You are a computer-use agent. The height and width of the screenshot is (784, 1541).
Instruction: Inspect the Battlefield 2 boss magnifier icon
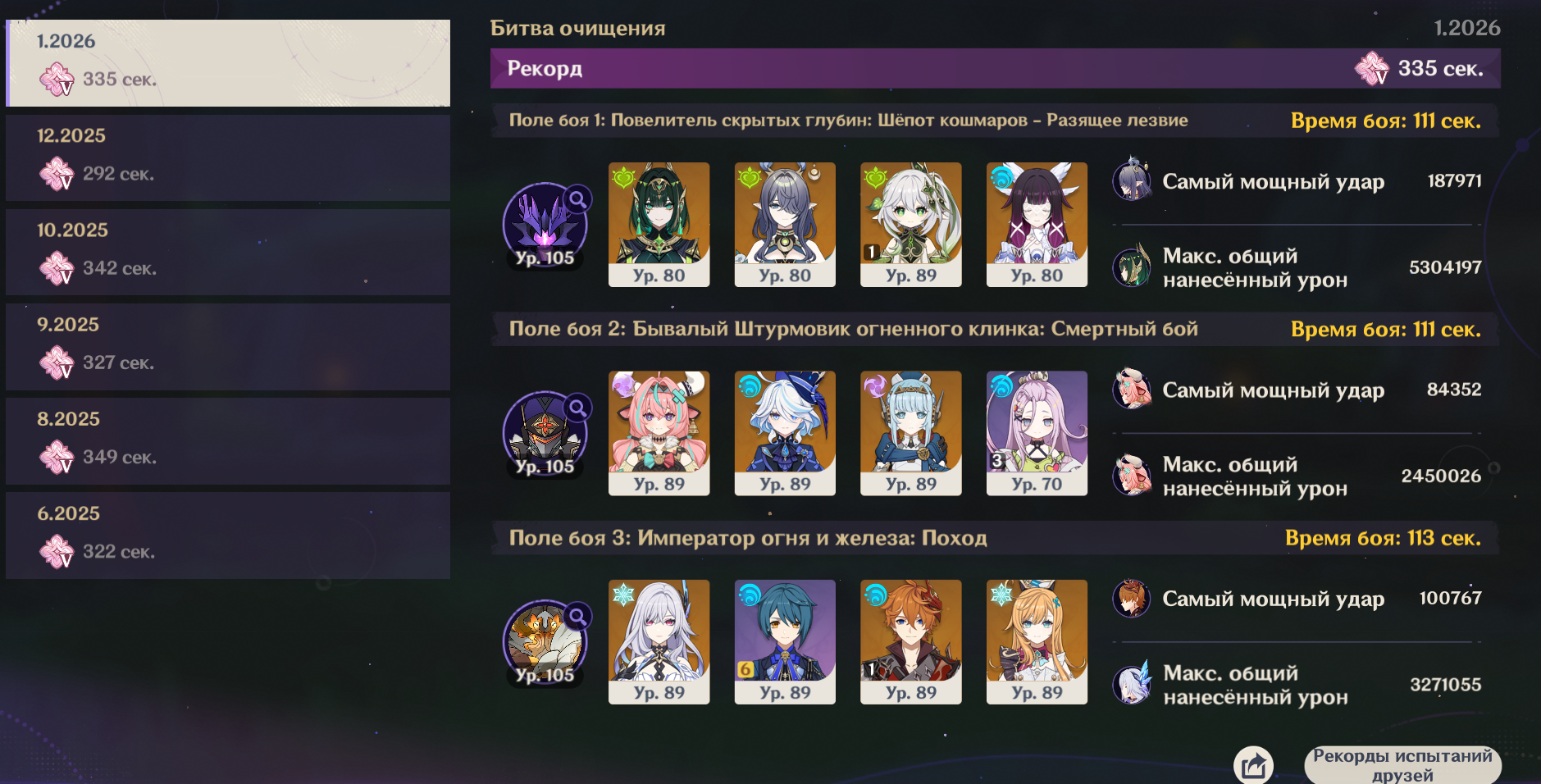578,408
